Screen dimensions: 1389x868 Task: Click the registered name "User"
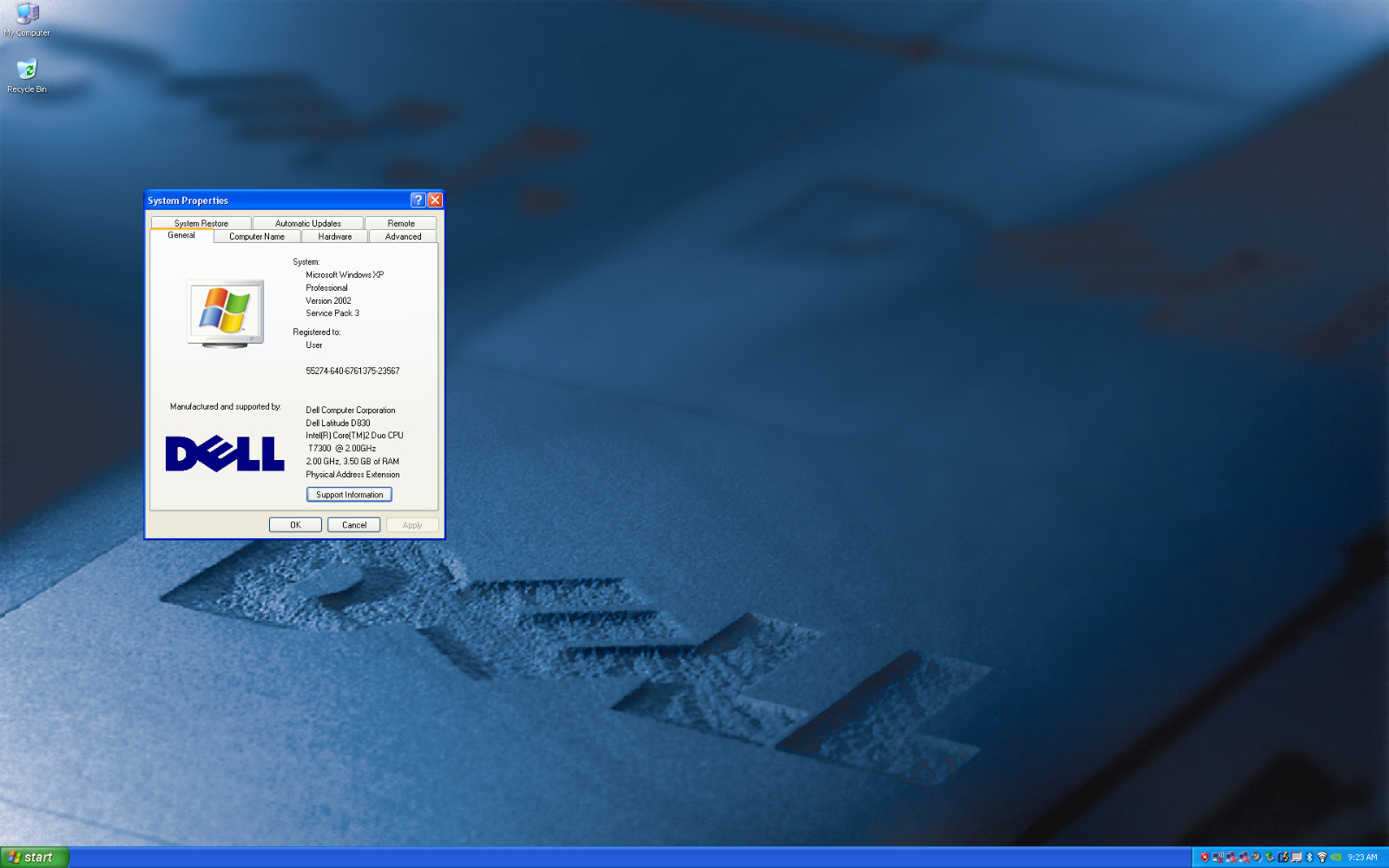[314, 345]
